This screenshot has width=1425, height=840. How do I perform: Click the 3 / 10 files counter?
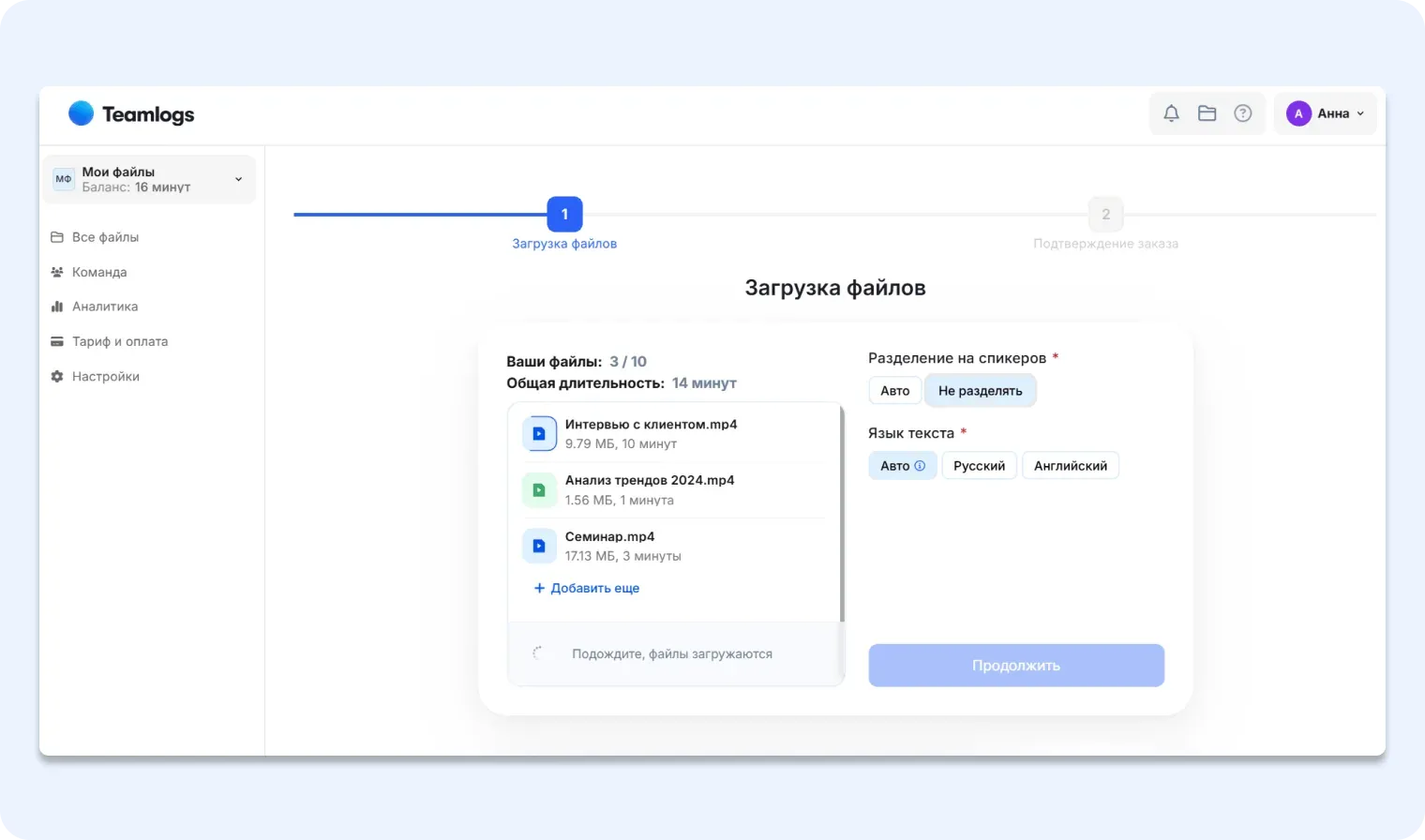628,362
